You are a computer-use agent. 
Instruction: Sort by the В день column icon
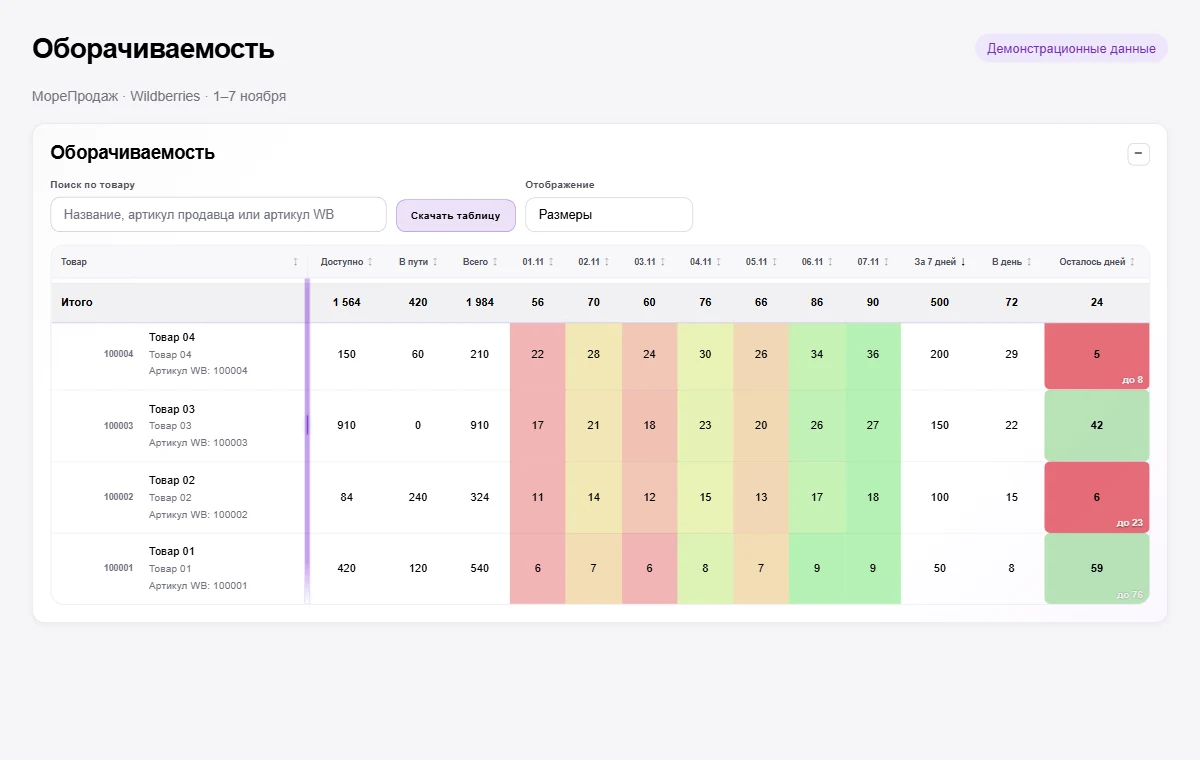click(x=1029, y=262)
